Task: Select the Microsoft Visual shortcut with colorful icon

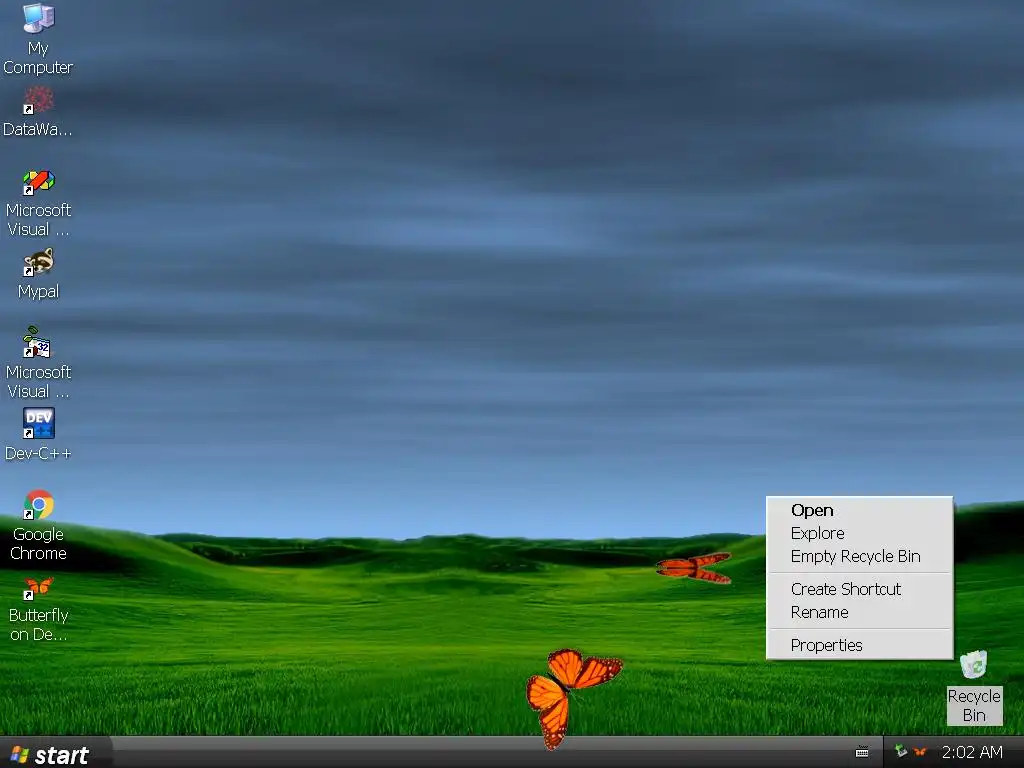Action: click(x=38, y=203)
